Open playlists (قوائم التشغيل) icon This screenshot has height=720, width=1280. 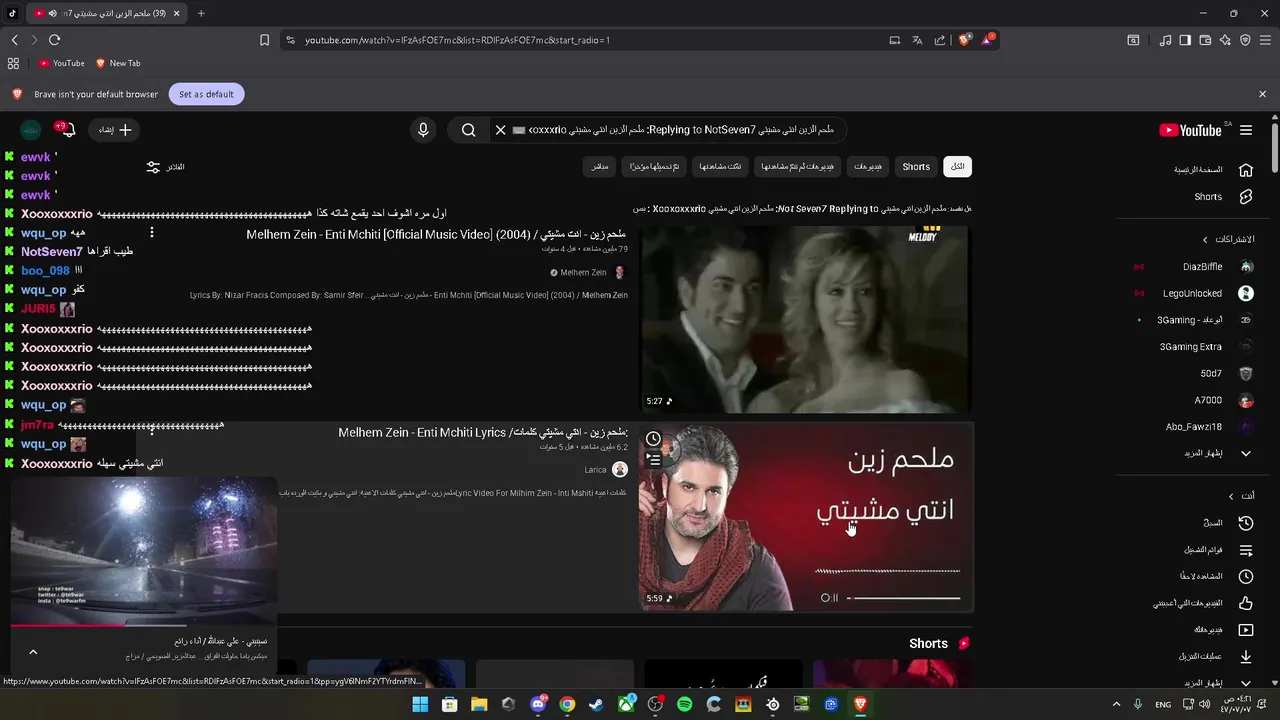point(1246,550)
